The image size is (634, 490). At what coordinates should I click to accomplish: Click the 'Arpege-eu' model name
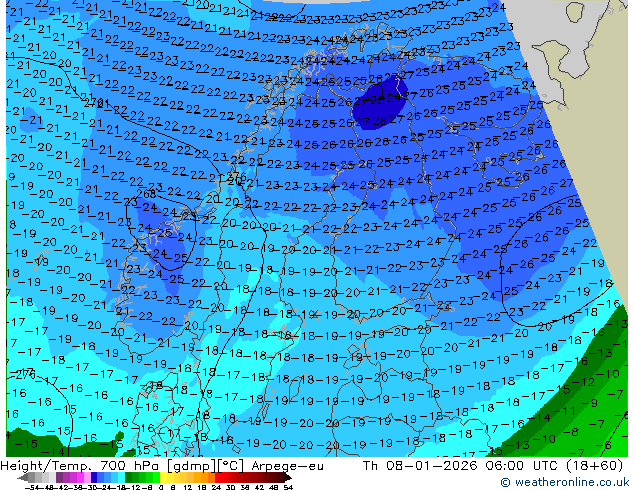[x=287, y=466]
